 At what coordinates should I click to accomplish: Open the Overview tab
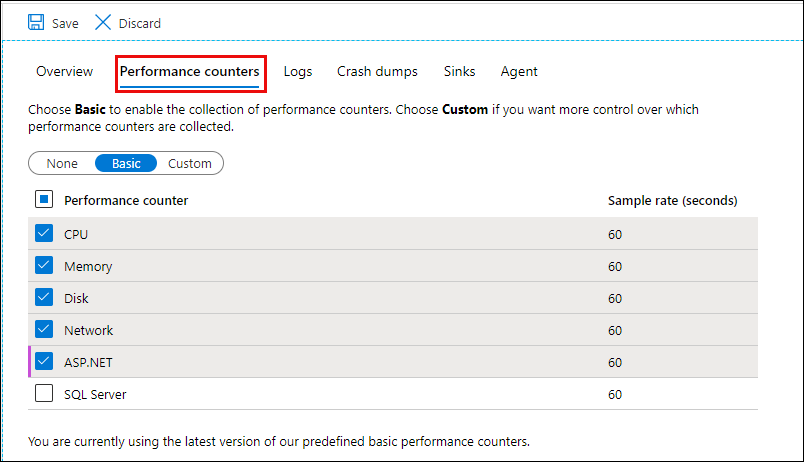click(x=64, y=72)
